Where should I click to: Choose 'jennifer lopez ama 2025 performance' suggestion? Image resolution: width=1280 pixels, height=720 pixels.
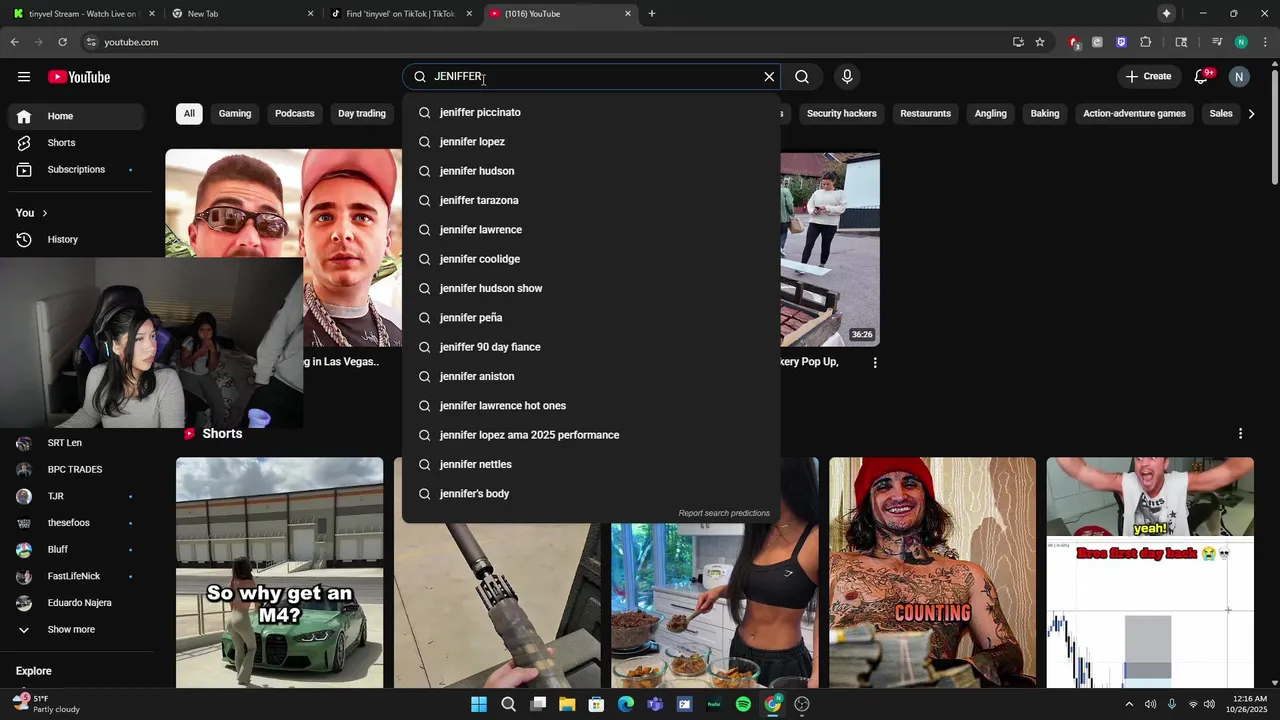click(x=591, y=435)
